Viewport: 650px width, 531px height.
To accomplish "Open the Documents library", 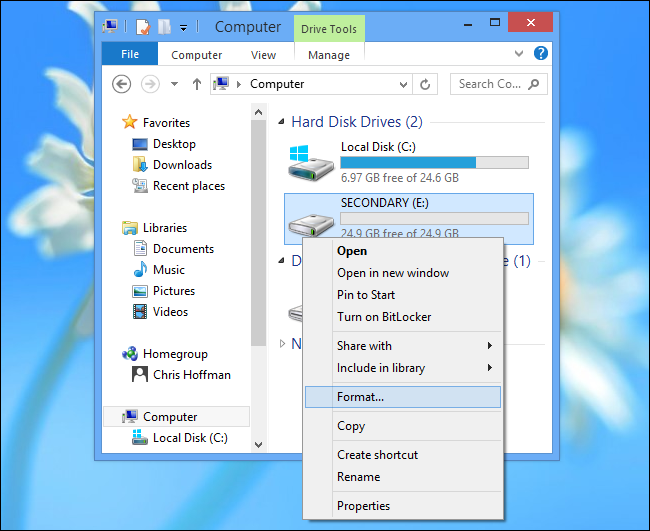I will click(x=183, y=249).
